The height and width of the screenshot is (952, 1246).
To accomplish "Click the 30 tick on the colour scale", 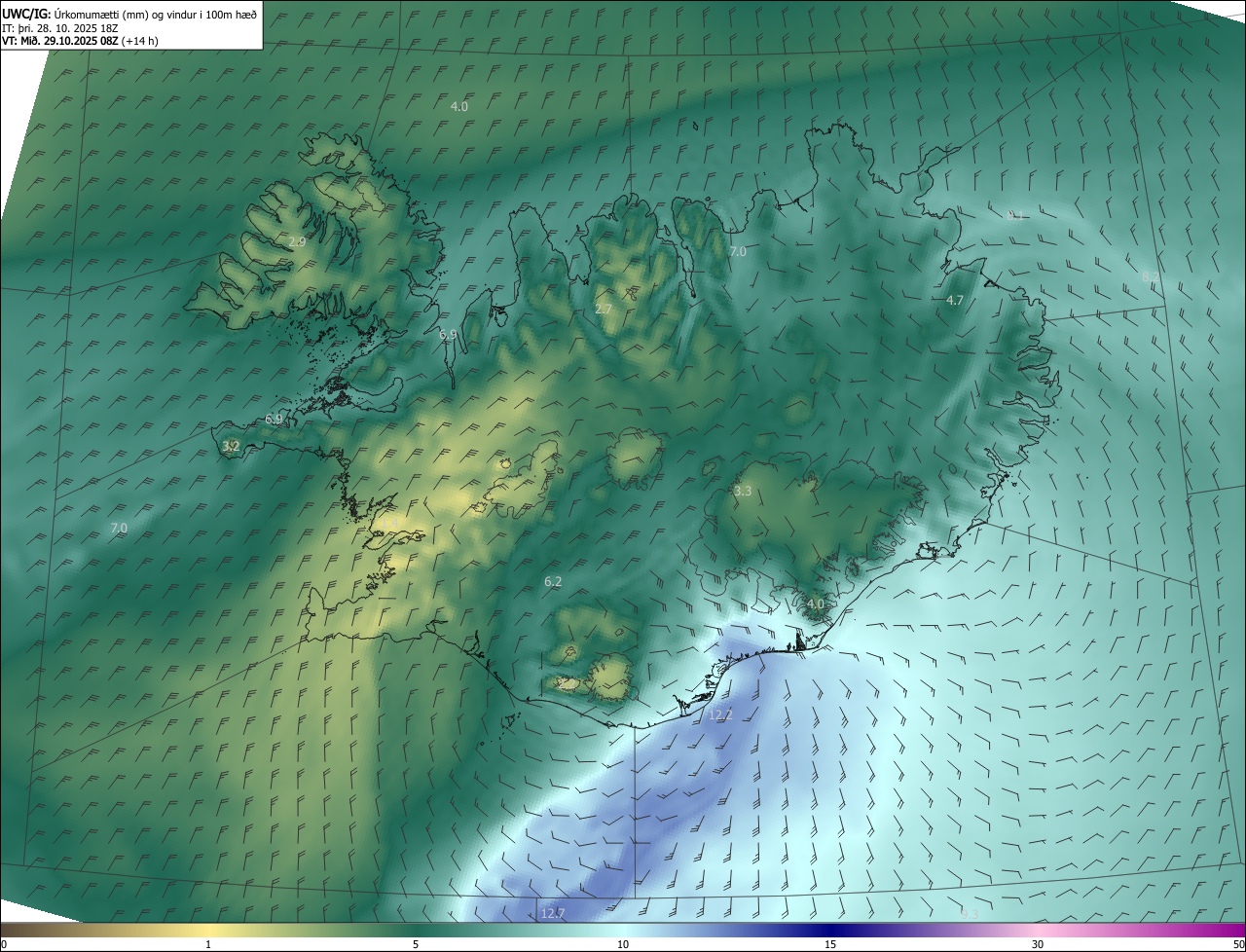I will [x=1038, y=945].
